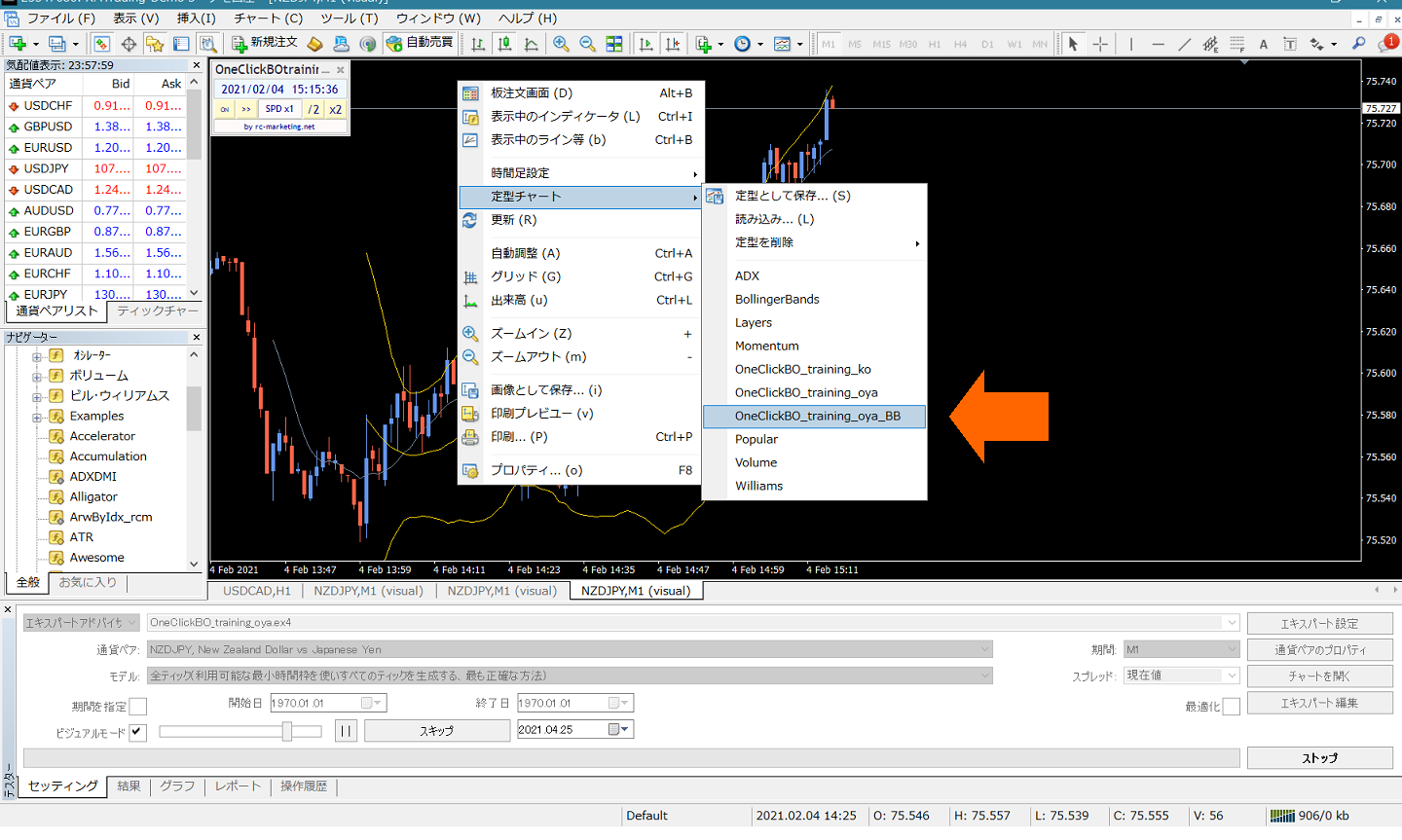Toggle the 自動売買 auto trading button
Screen dimensions: 1402x840
(x=420, y=43)
